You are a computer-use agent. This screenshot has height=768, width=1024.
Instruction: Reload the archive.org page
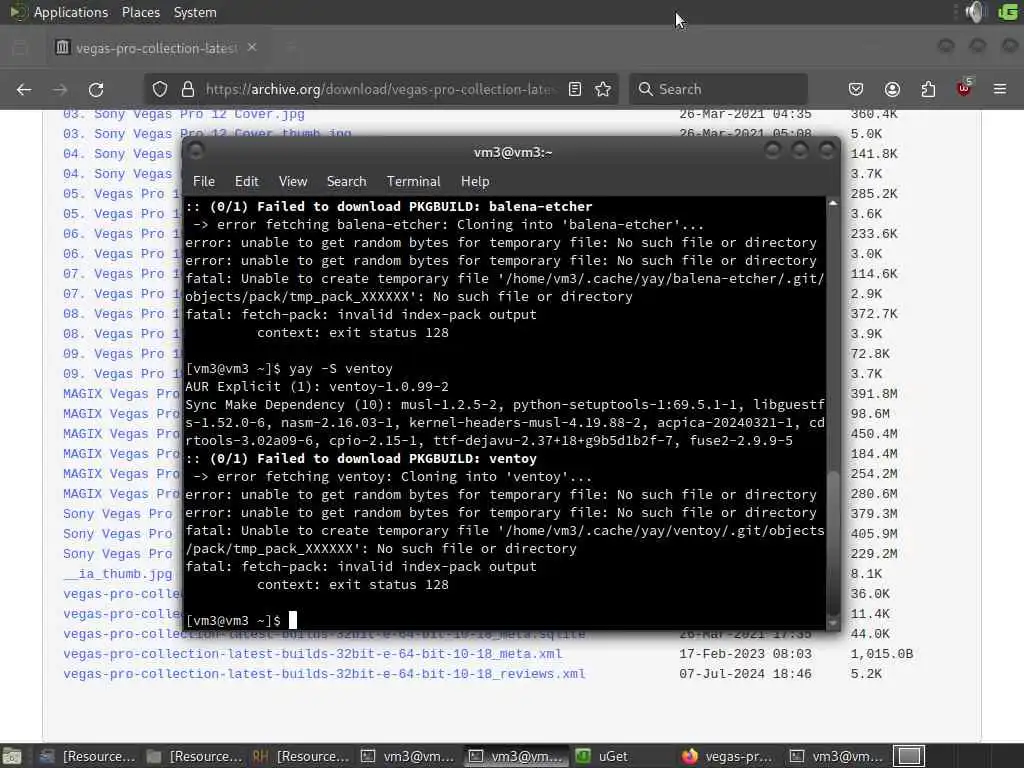(96, 89)
